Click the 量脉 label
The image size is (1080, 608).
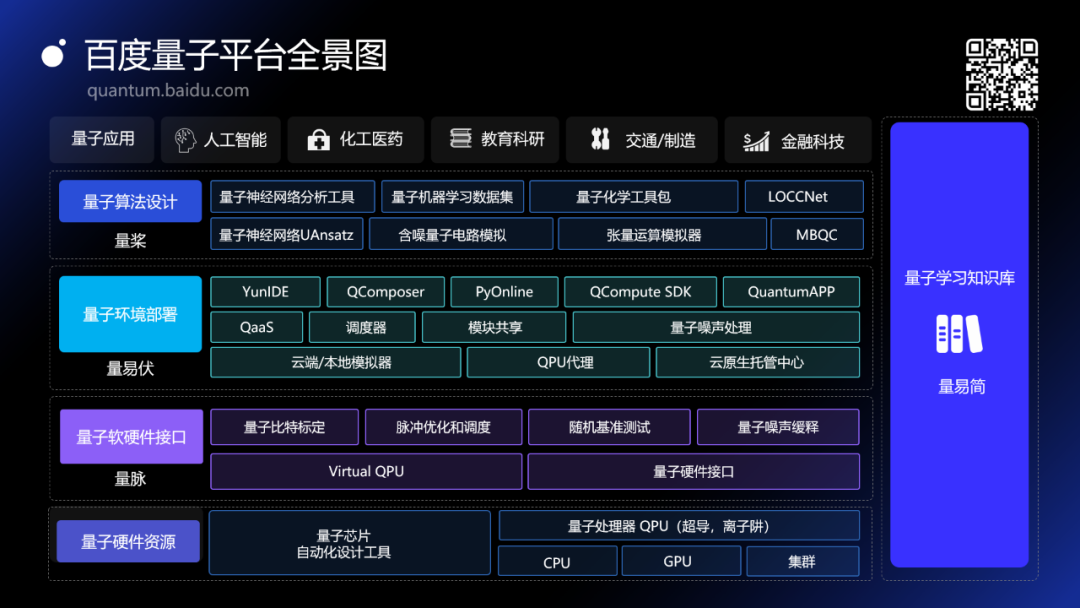click(130, 479)
